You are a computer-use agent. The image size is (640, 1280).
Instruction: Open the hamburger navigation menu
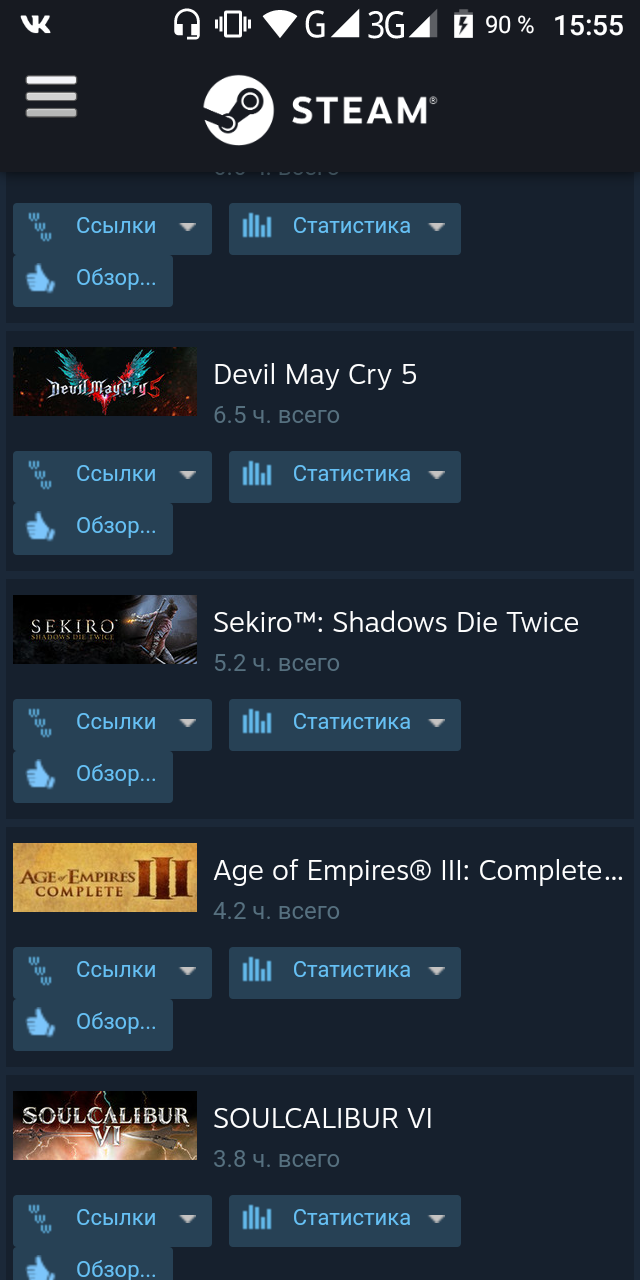pyautogui.click(x=51, y=97)
